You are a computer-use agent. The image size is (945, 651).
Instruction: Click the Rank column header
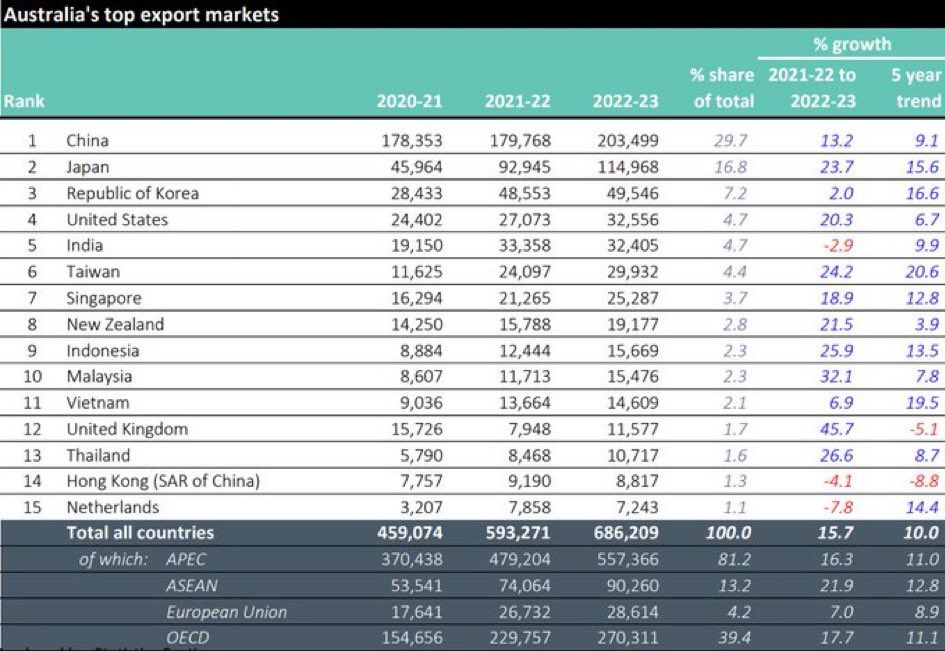(x=24, y=101)
